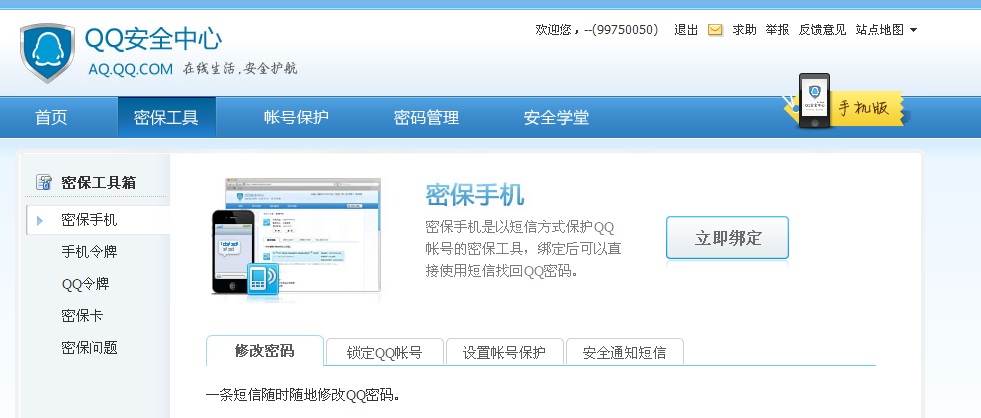Select QQ令牌 in the sidebar
This screenshot has height=418, width=981.
(86, 284)
